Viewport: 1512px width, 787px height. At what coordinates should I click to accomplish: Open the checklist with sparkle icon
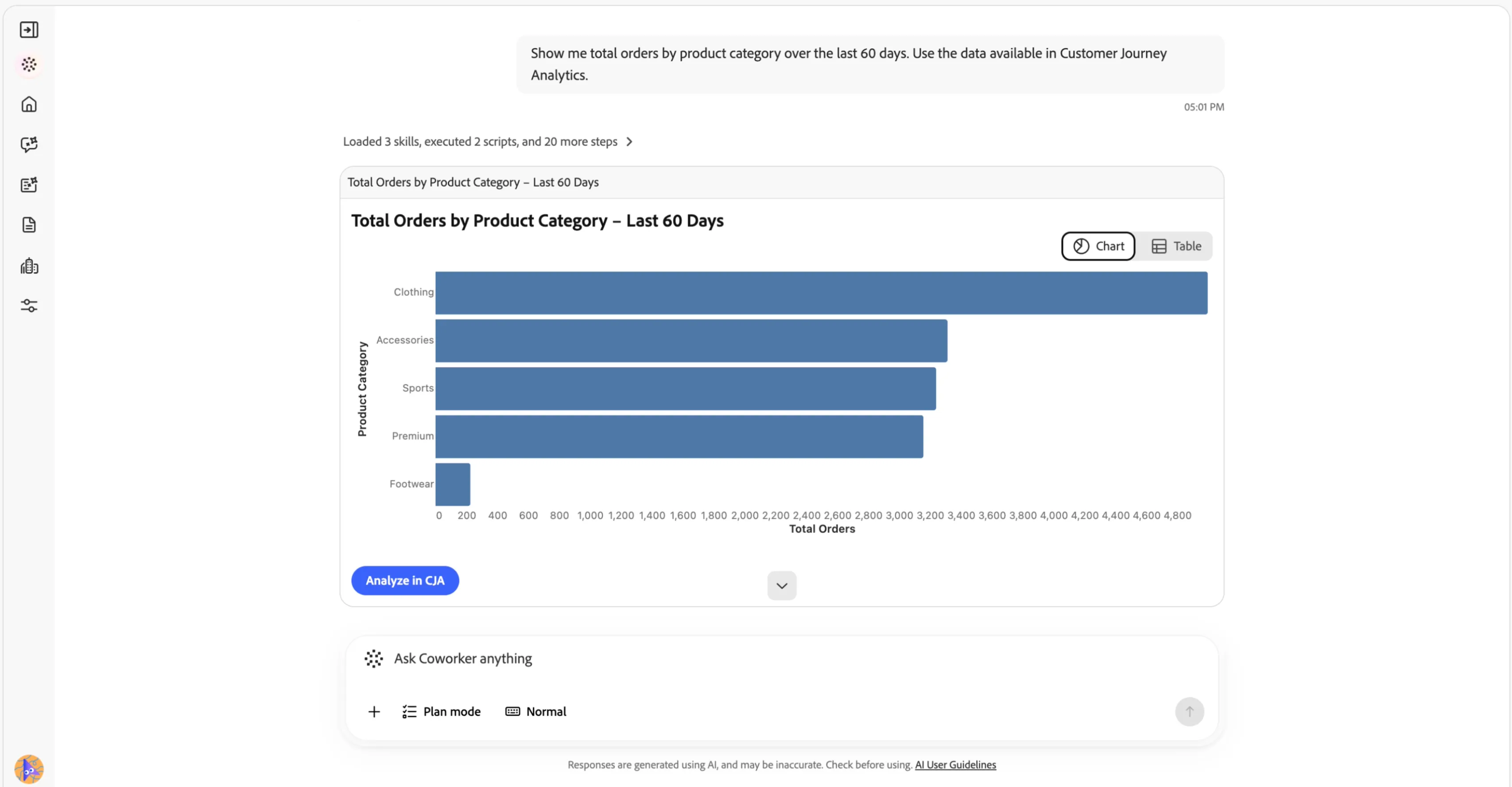[29, 185]
